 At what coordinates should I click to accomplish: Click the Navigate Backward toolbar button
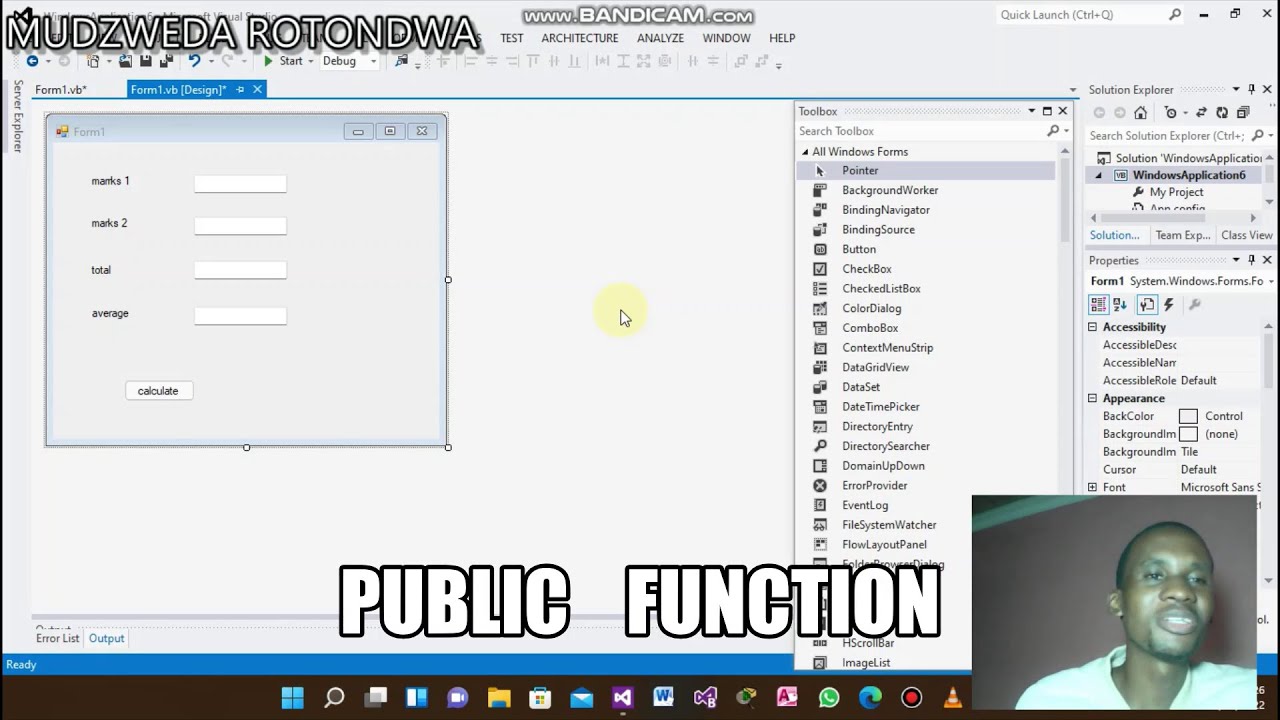32,61
